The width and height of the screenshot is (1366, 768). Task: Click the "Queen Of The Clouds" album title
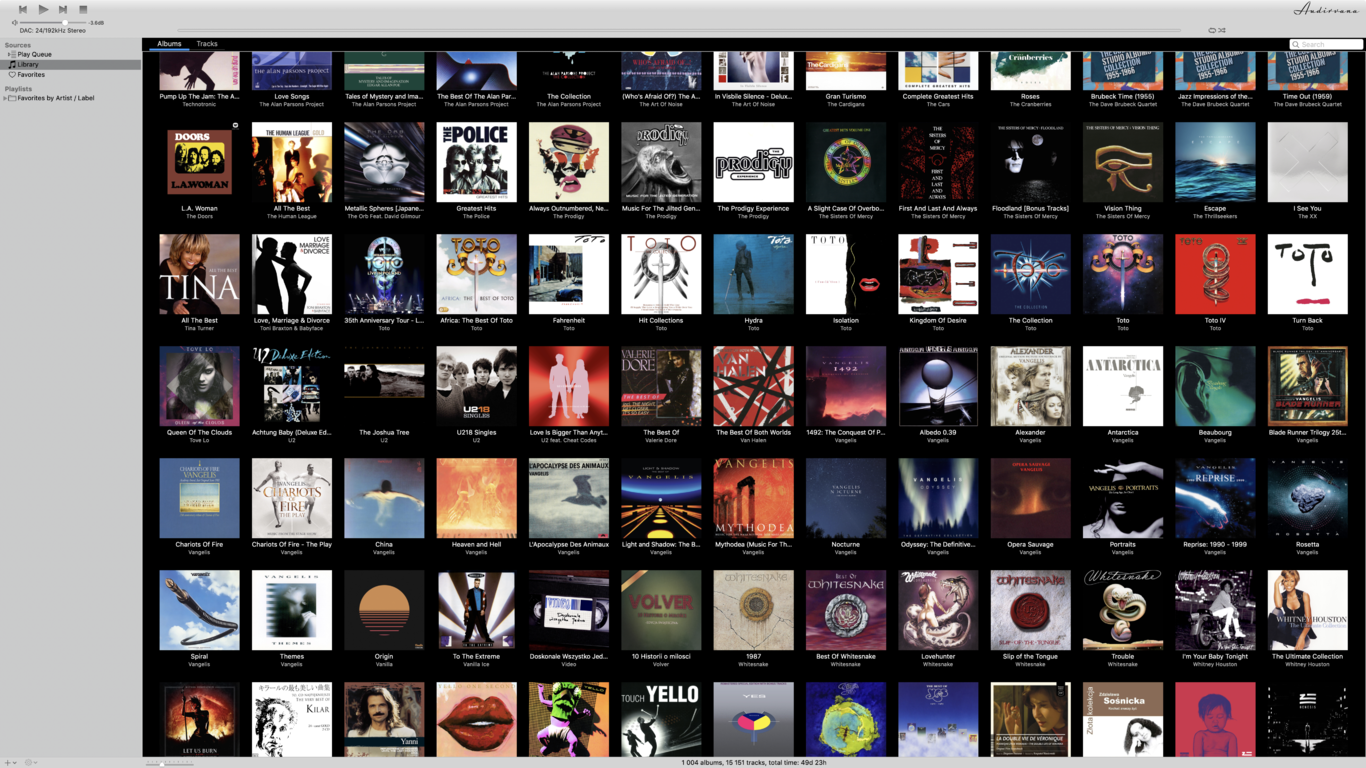(199, 433)
